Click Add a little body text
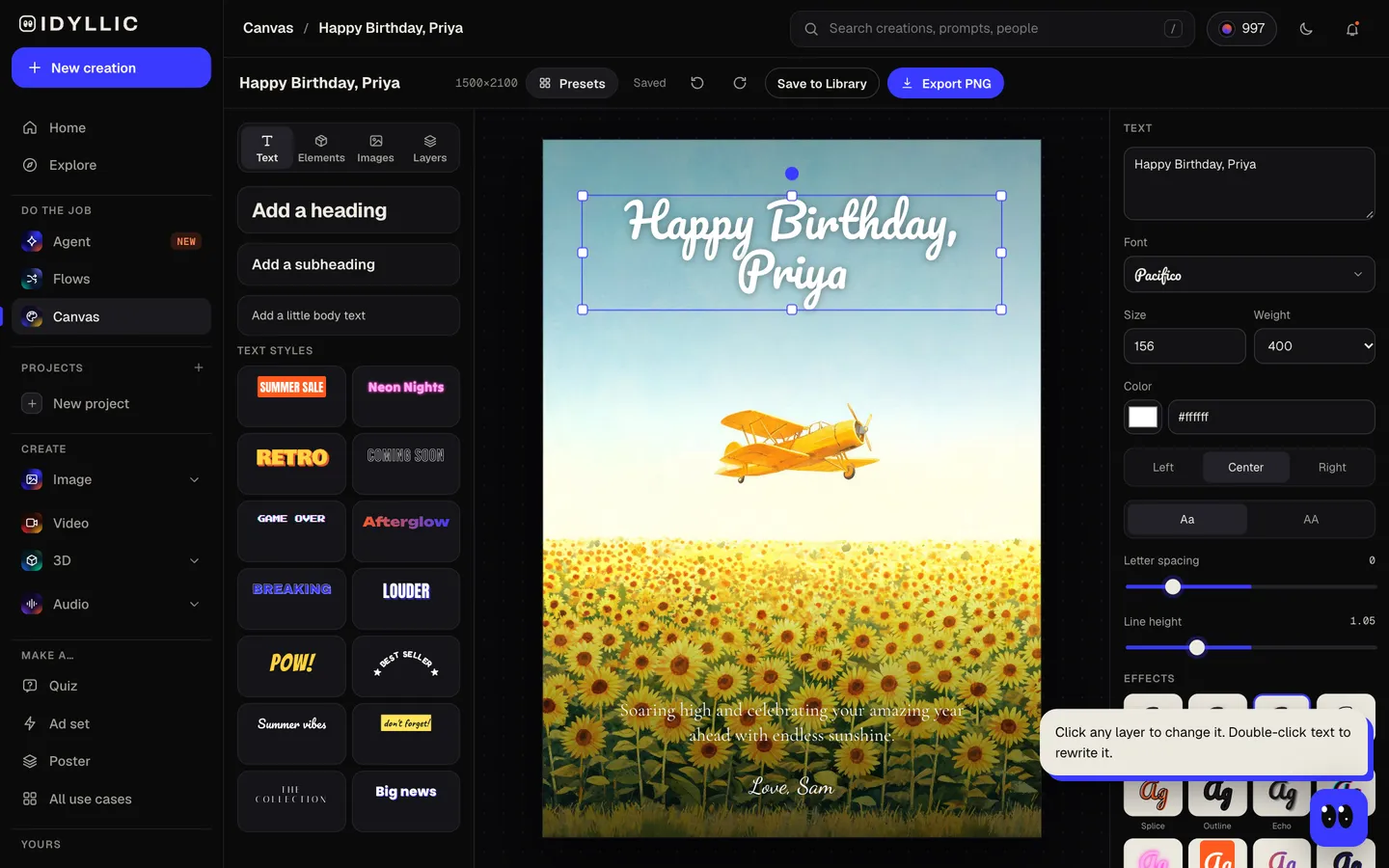Screen dimensions: 1389x868 tap(348, 315)
